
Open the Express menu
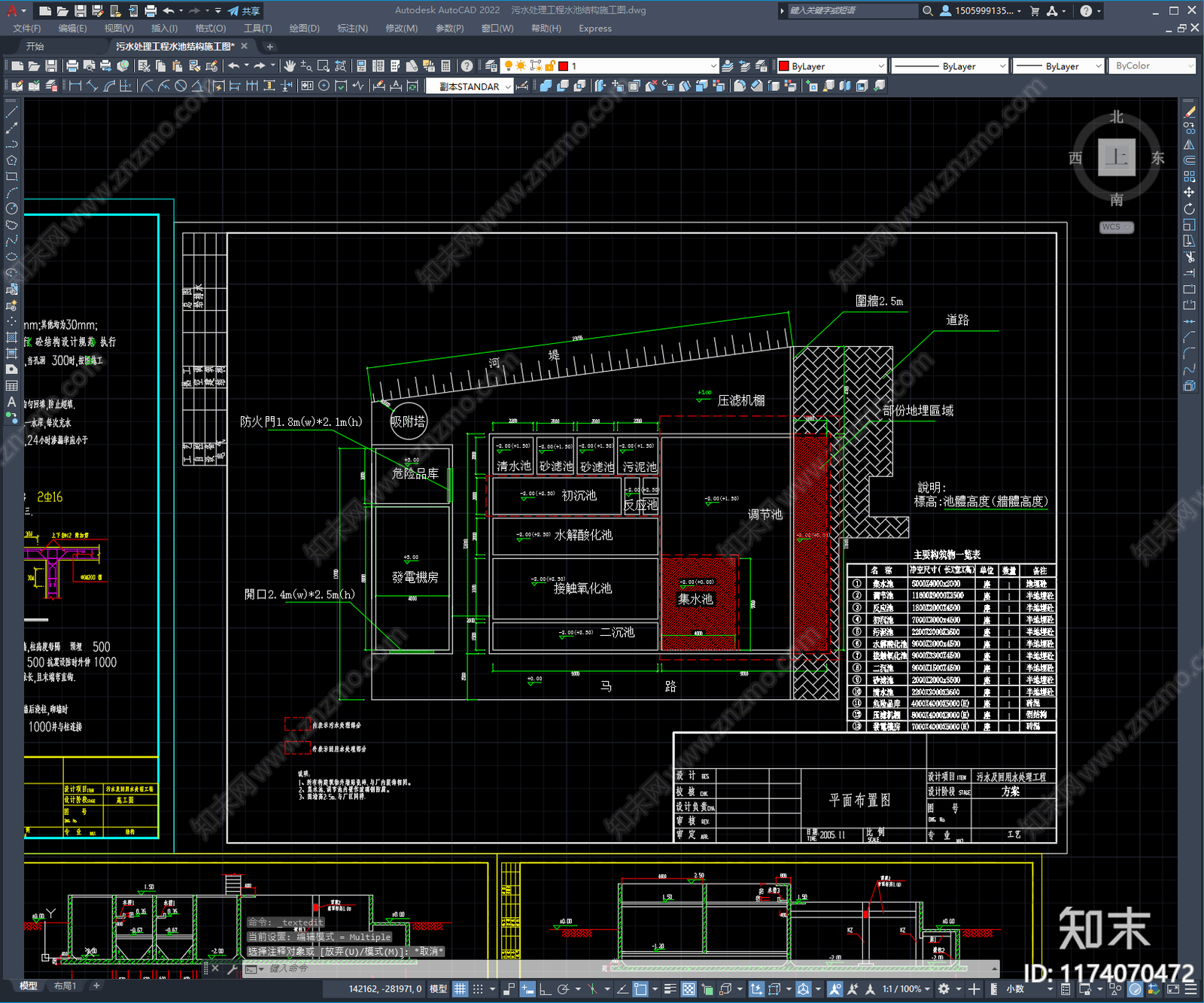pyautogui.click(x=595, y=29)
